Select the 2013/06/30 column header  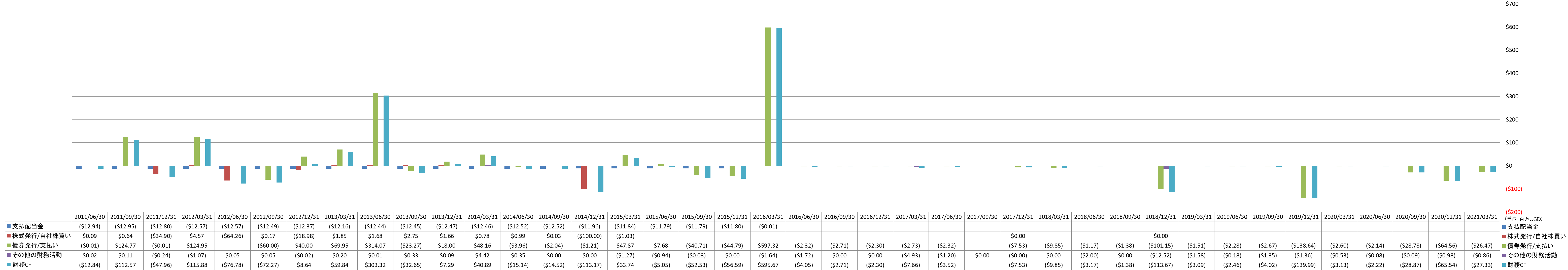coord(376,217)
